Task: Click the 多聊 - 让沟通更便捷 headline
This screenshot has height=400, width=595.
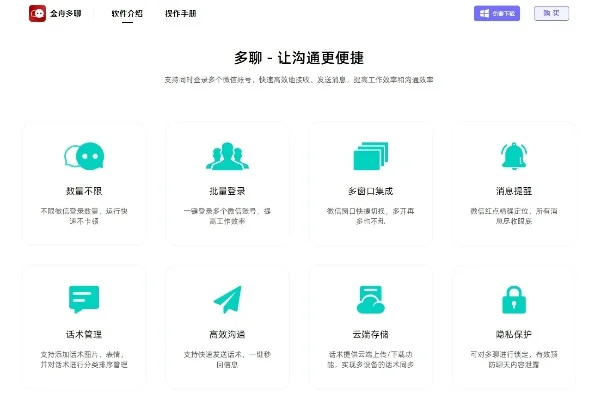Action: pyautogui.click(x=299, y=58)
